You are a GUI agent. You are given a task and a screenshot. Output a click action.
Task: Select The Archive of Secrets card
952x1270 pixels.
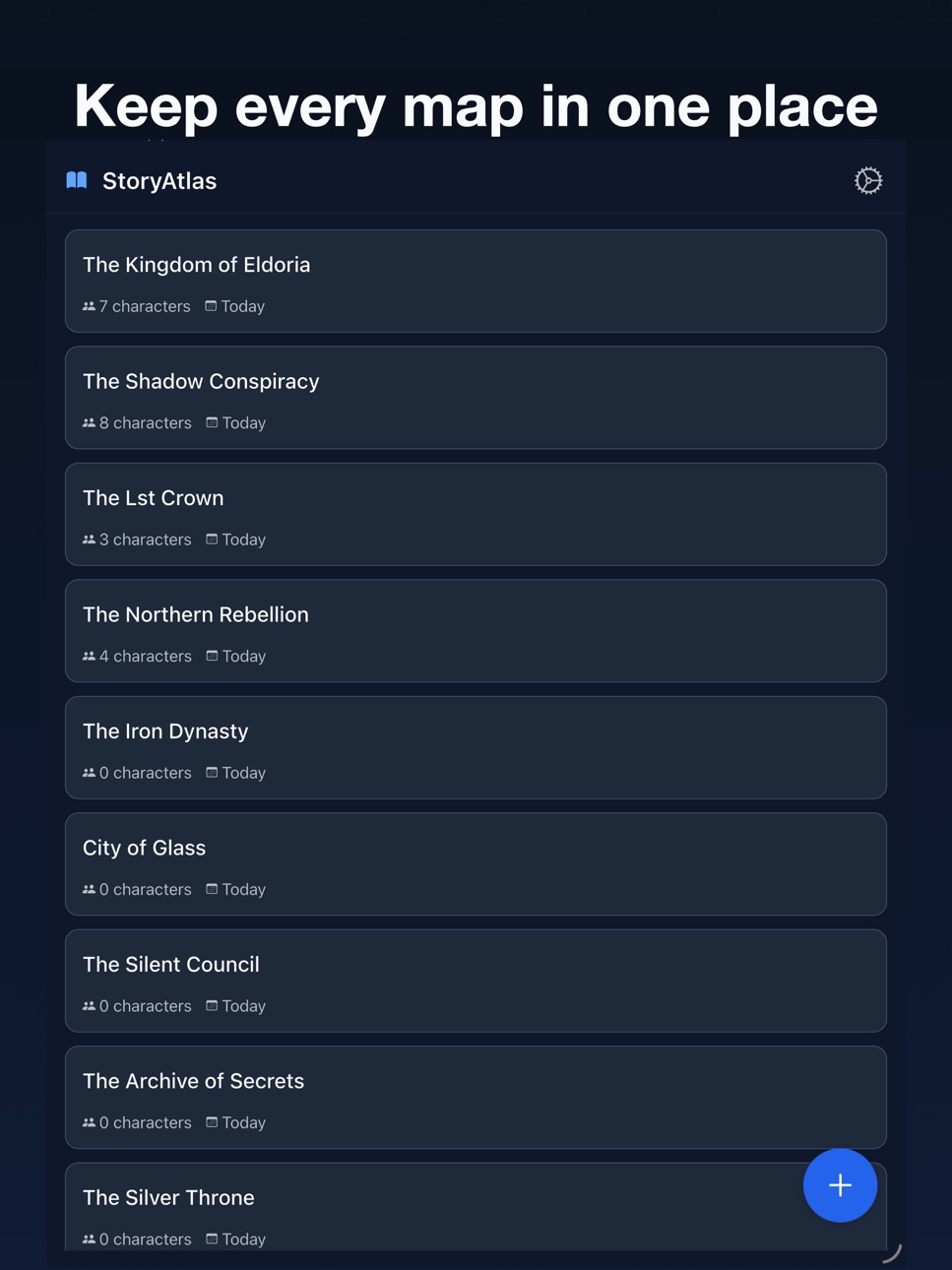coord(476,1098)
